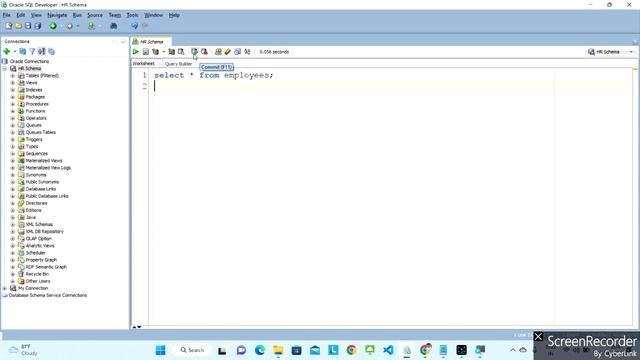640x360 pixels.
Task: Select the Other Users tree item
Action: click(38, 281)
